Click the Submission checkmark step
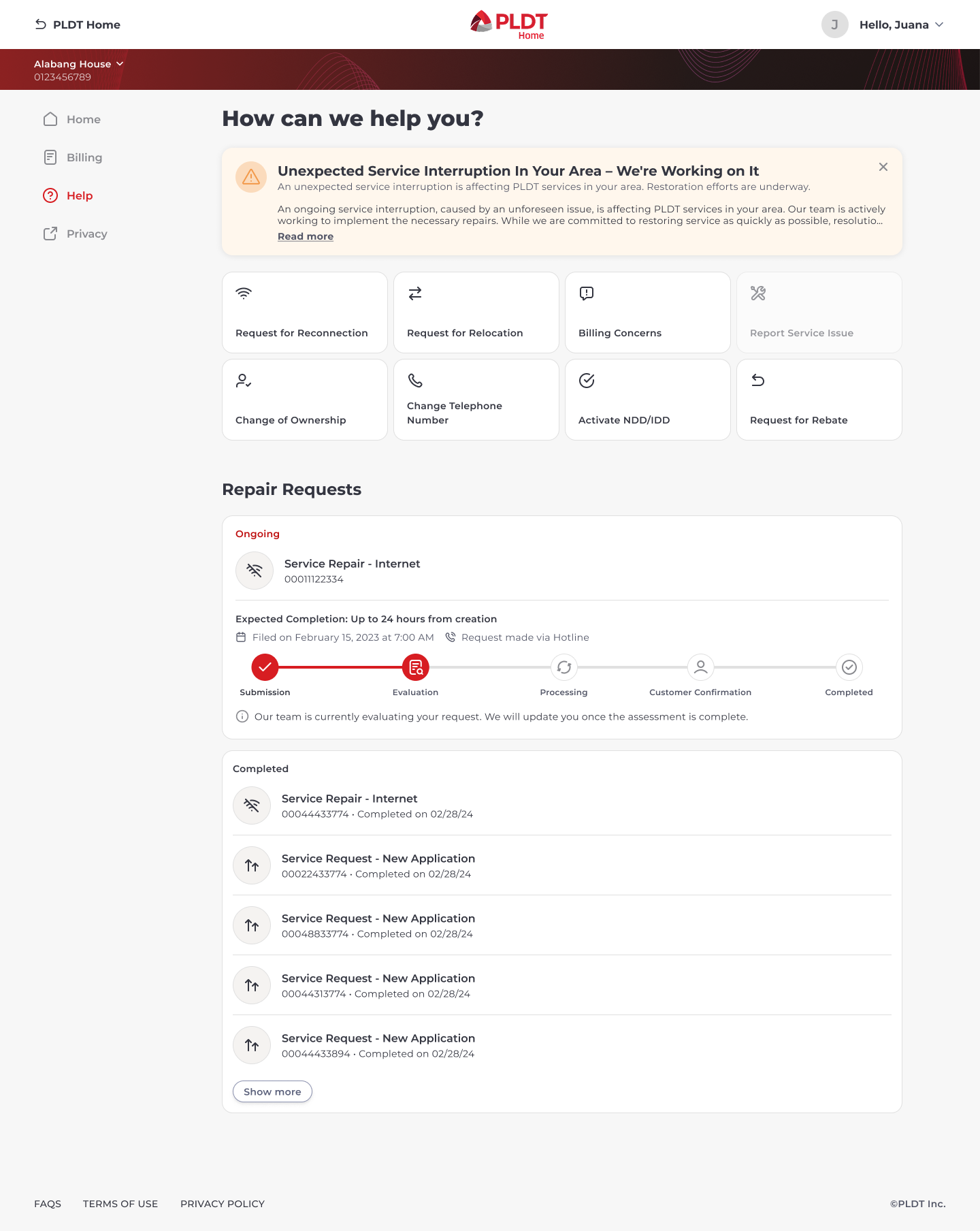980x1231 pixels. coord(265,667)
